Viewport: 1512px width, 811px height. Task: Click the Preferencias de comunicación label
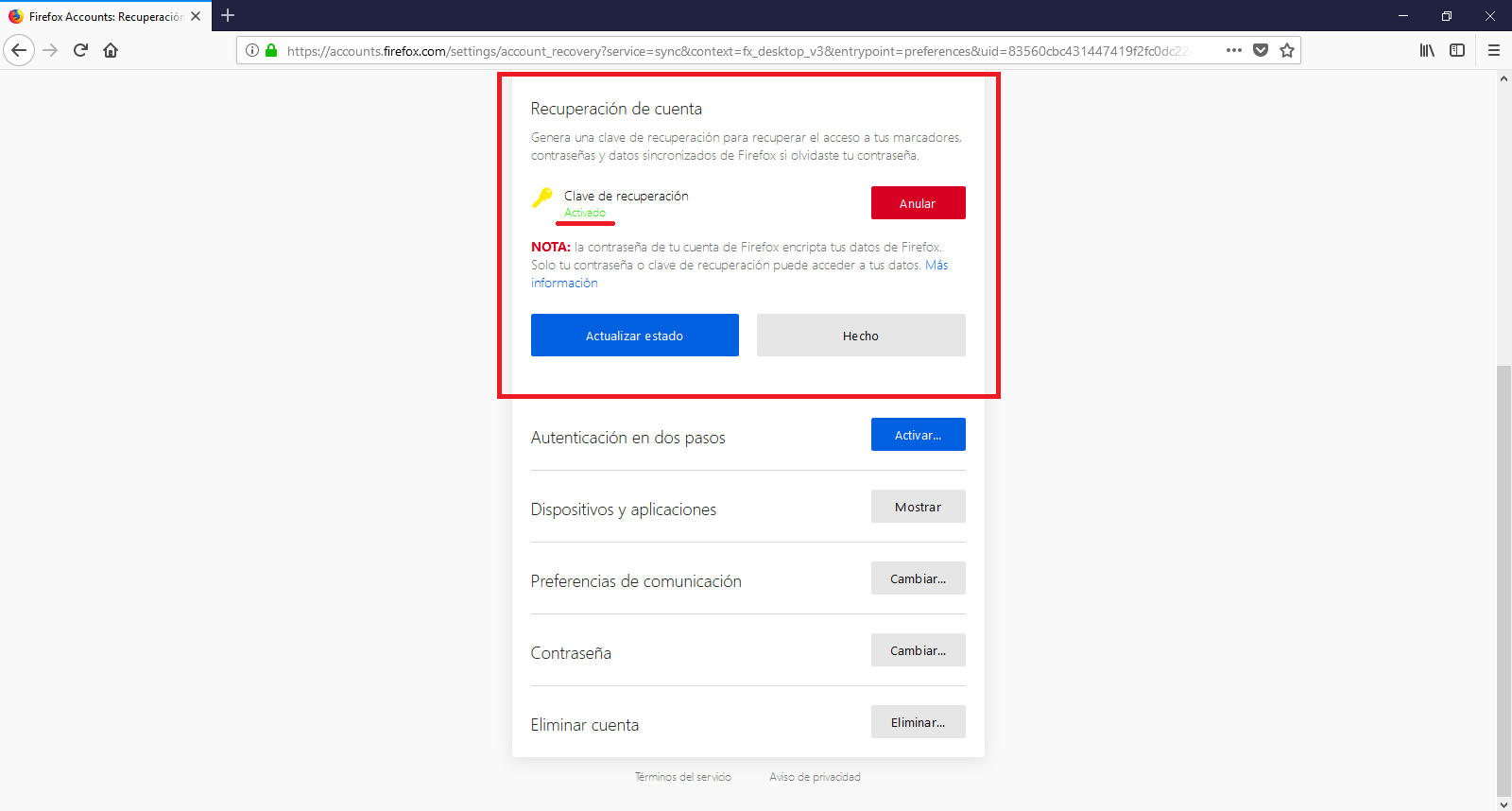pyautogui.click(x=636, y=581)
